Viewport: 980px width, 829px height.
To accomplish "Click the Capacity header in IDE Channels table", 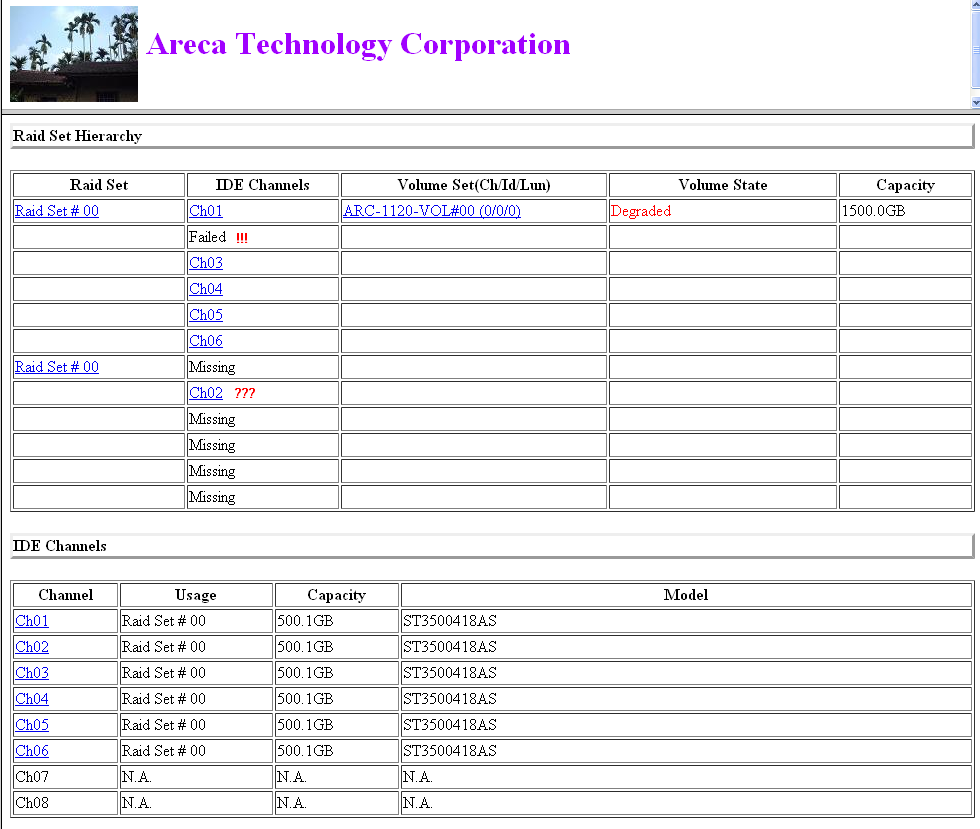I will [336, 595].
